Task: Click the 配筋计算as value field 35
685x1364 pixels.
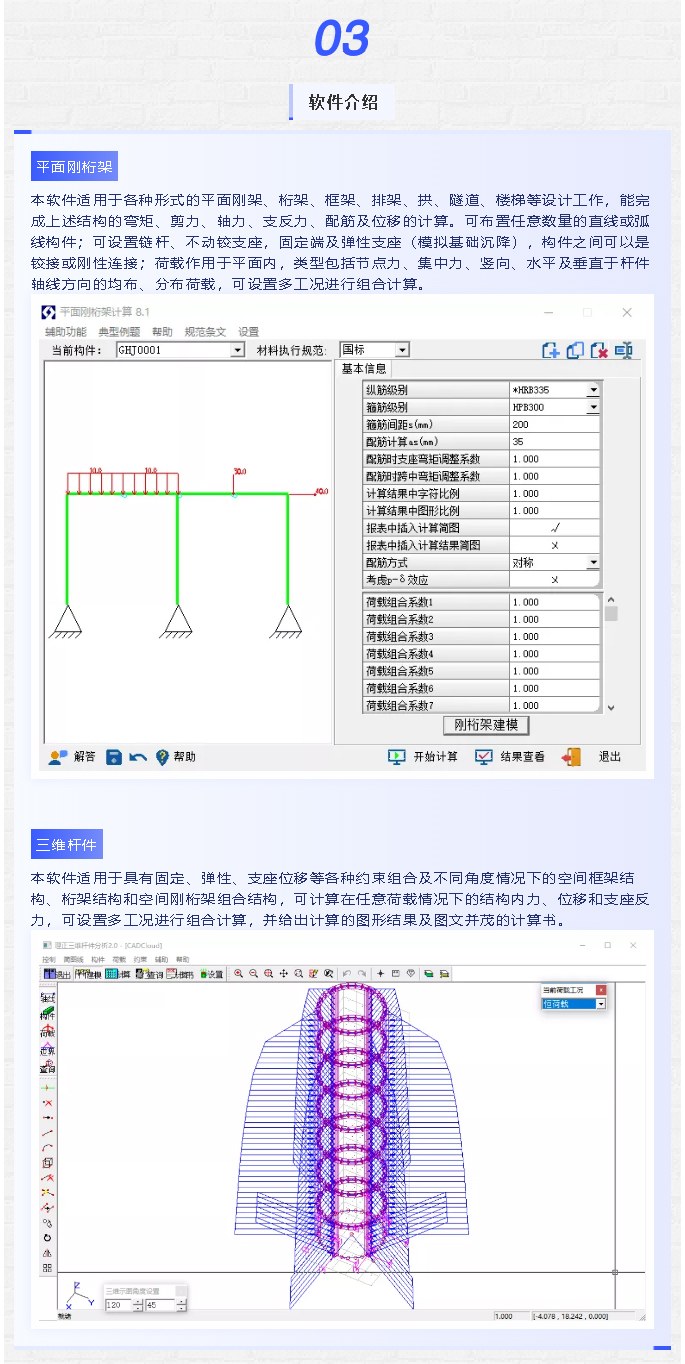Action: 554,441
